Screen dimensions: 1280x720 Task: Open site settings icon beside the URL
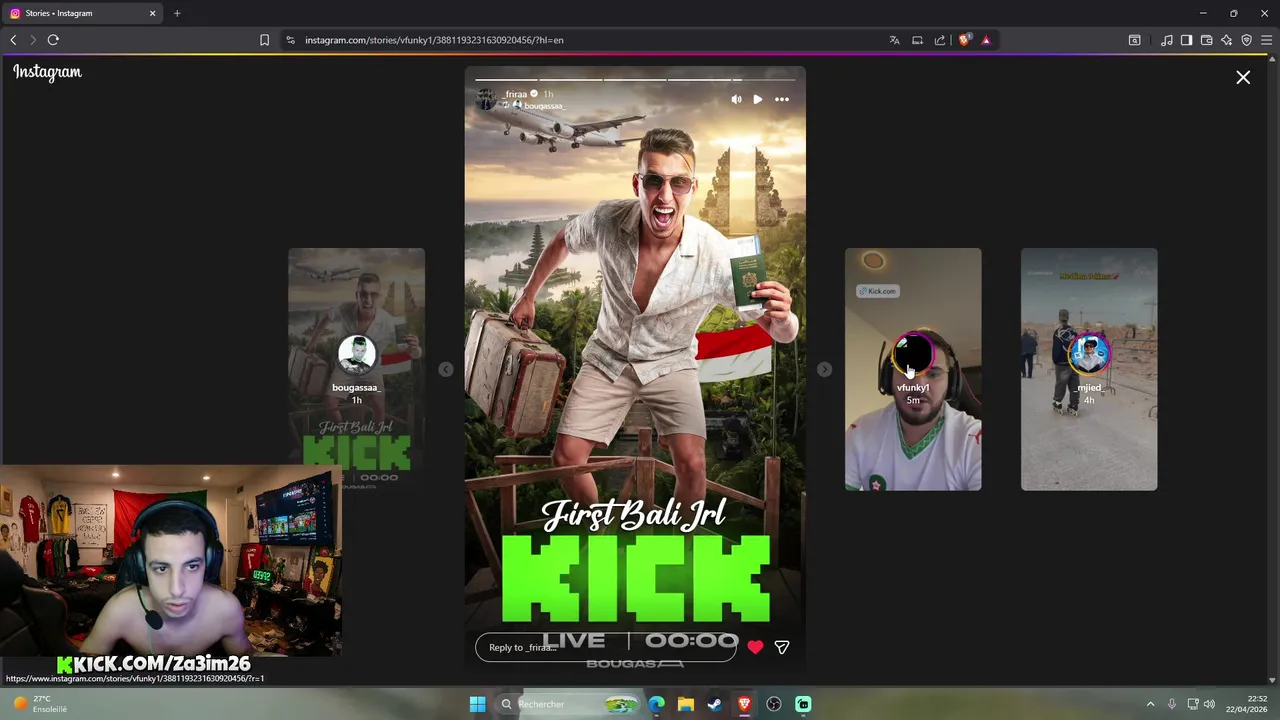[290, 40]
